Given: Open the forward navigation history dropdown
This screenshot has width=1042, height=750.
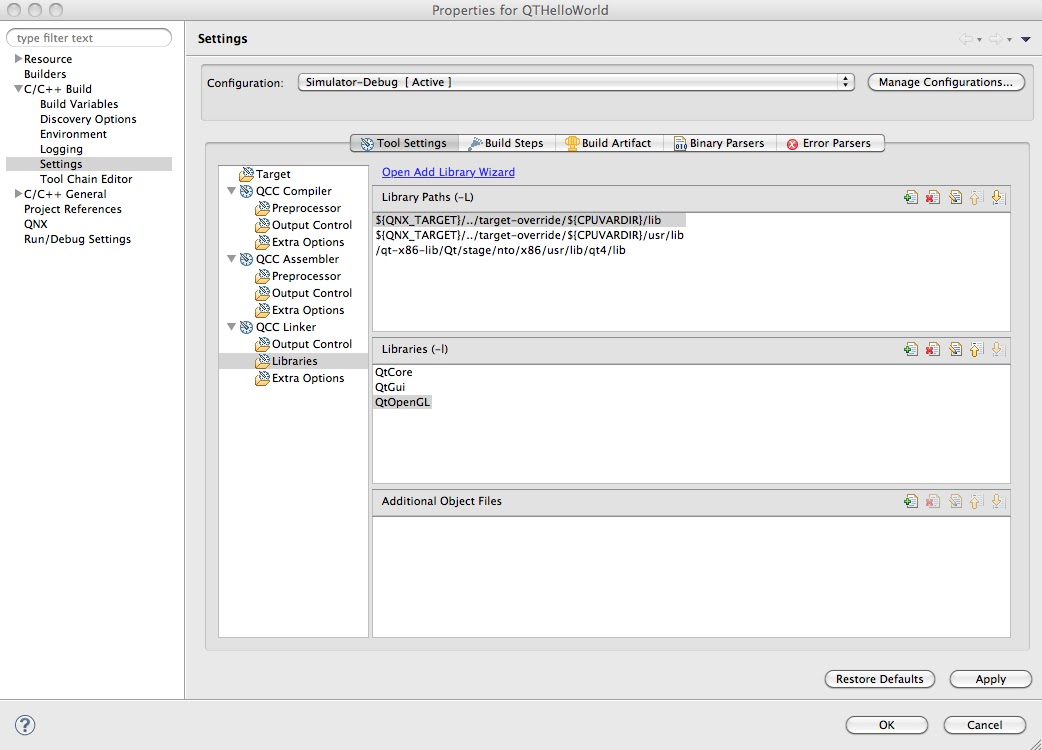Looking at the screenshot, I should coord(1009,40).
